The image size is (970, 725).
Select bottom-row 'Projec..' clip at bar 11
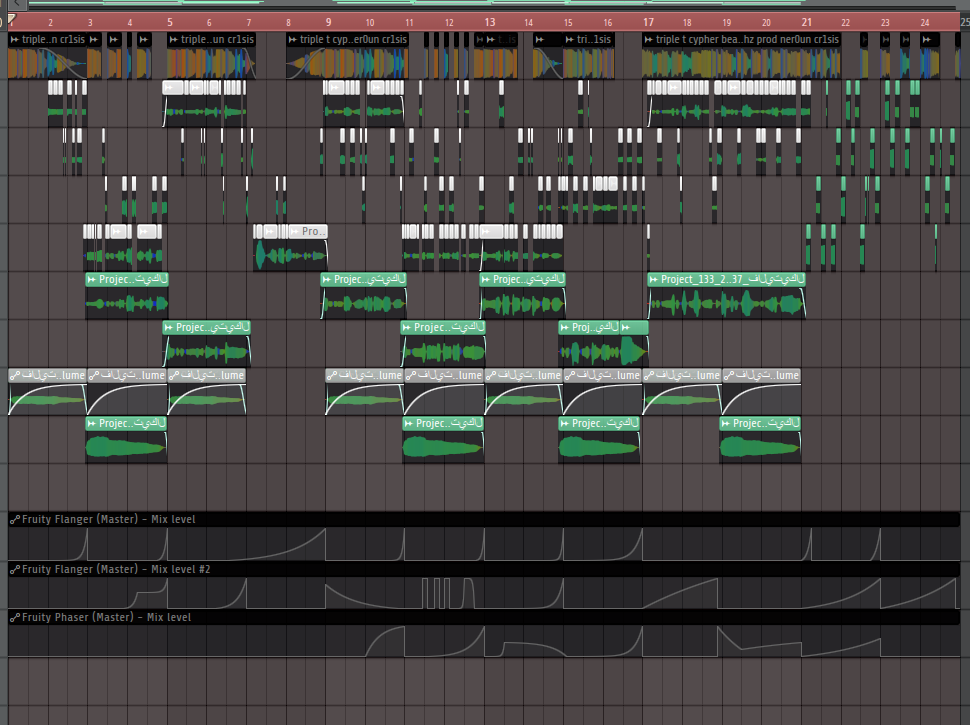tap(443, 440)
